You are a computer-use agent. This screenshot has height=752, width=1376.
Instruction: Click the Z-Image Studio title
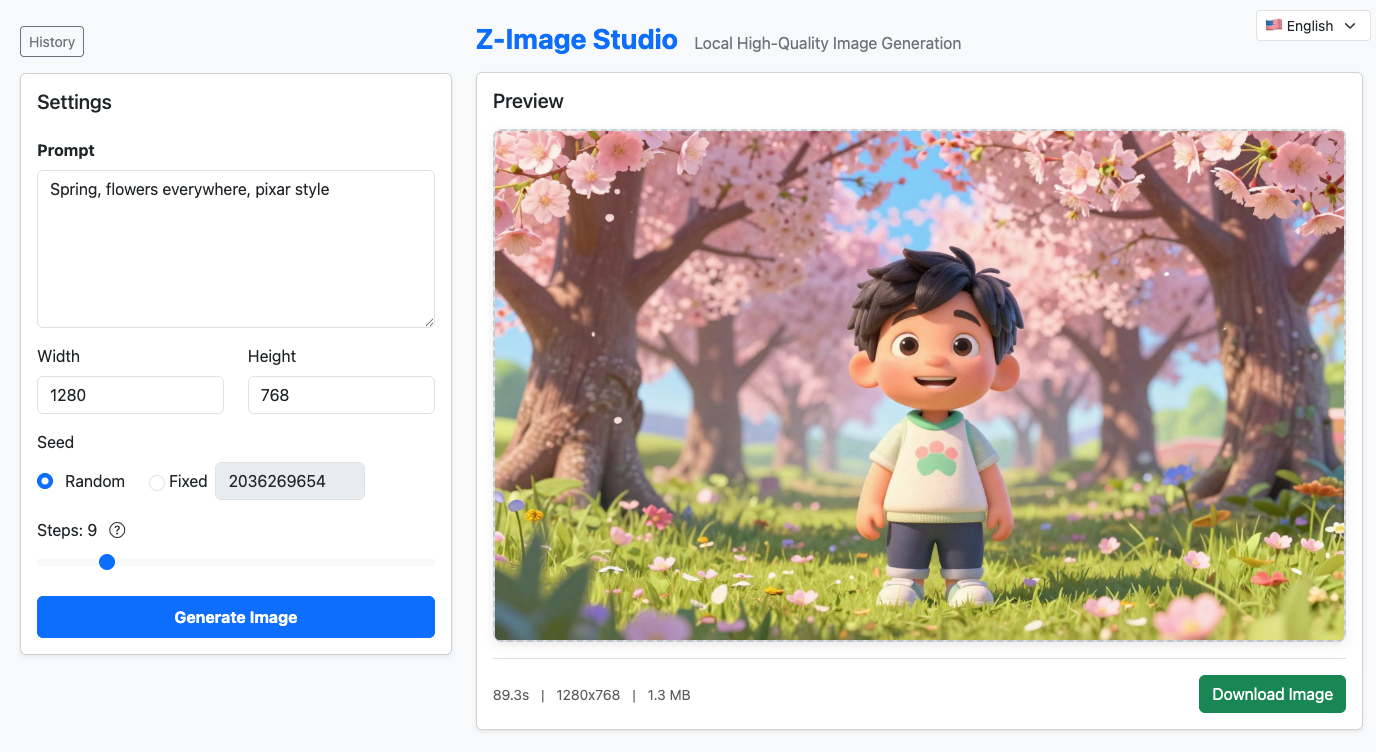click(576, 41)
